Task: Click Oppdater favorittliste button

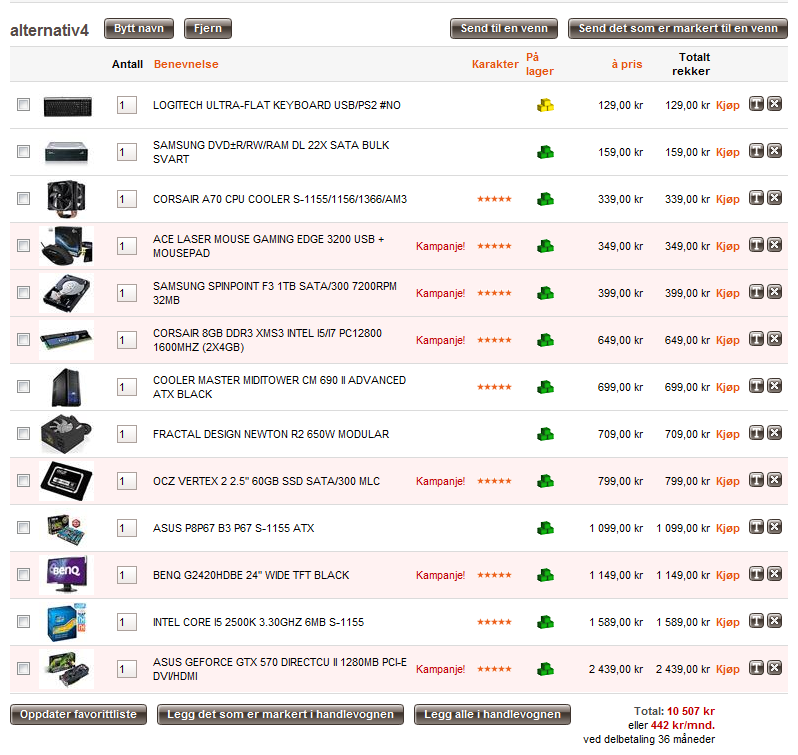Action: coord(78,714)
